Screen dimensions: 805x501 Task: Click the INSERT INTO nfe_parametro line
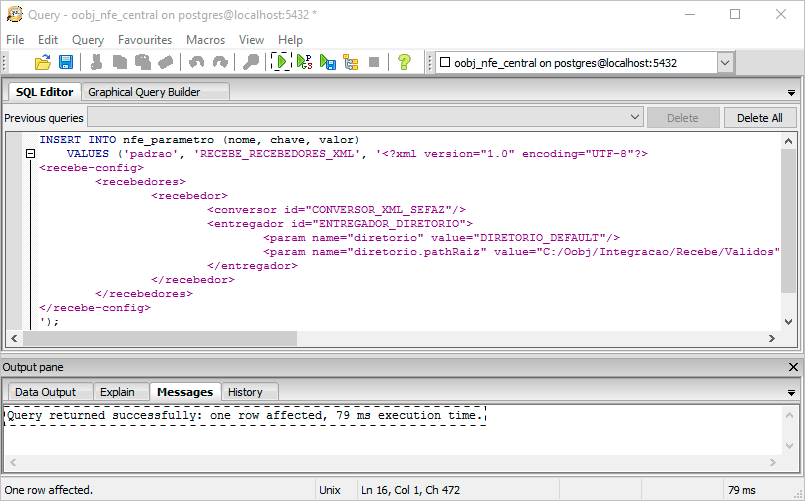point(199,140)
